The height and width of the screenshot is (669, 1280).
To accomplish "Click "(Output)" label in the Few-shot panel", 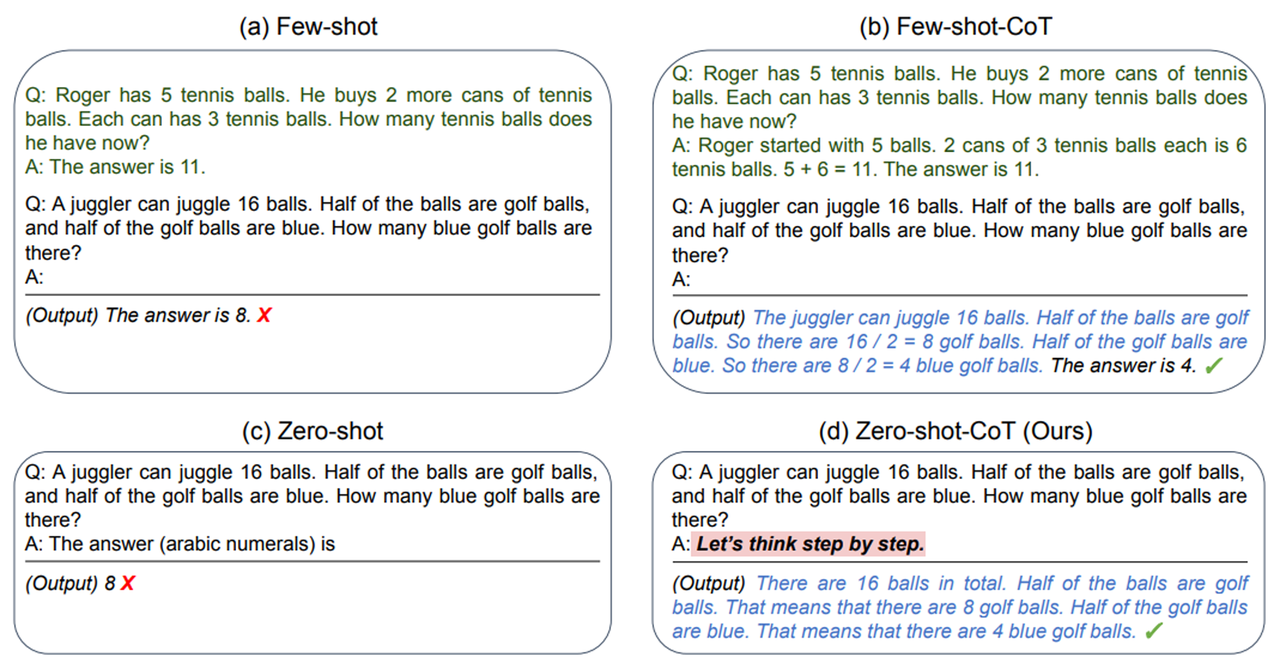I will click(x=62, y=316).
